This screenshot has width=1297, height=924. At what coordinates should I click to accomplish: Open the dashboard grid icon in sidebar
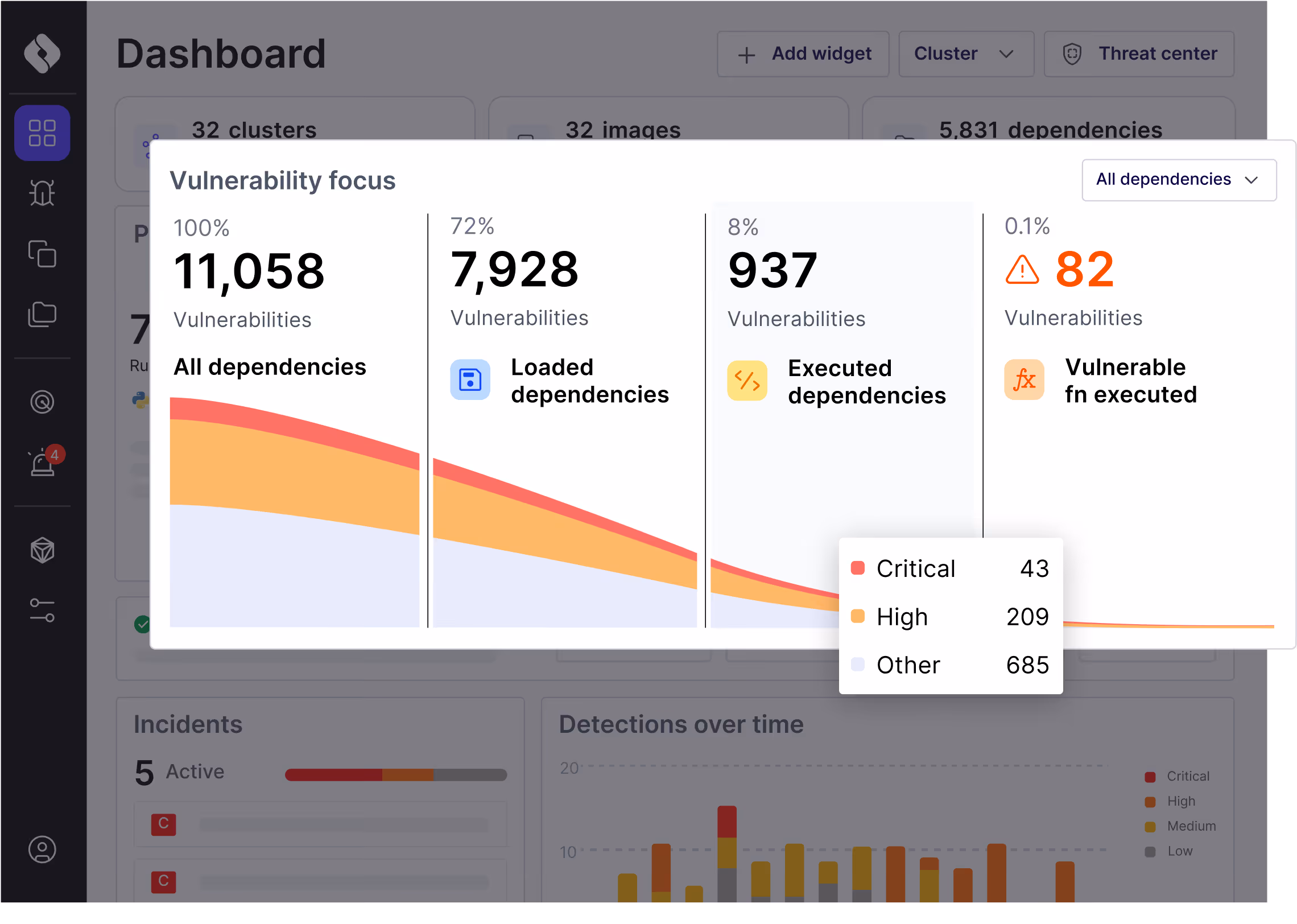(x=42, y=133)
